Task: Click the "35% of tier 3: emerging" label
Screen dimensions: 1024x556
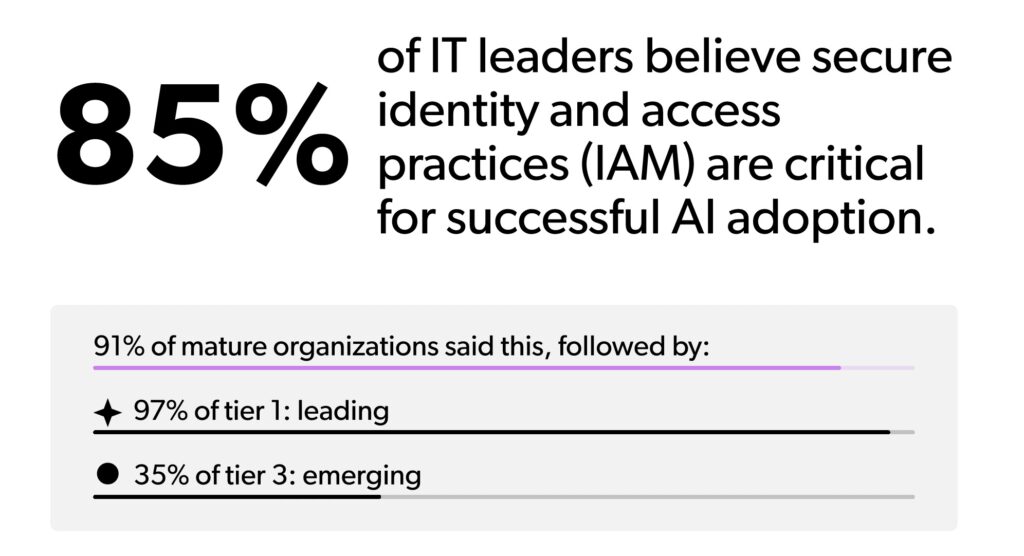Action: 277,475
